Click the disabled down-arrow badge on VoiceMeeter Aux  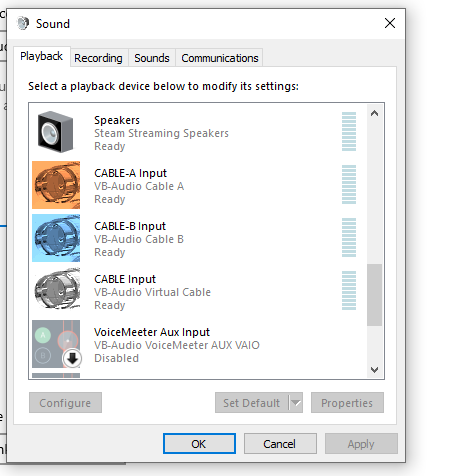click(72, 359)
